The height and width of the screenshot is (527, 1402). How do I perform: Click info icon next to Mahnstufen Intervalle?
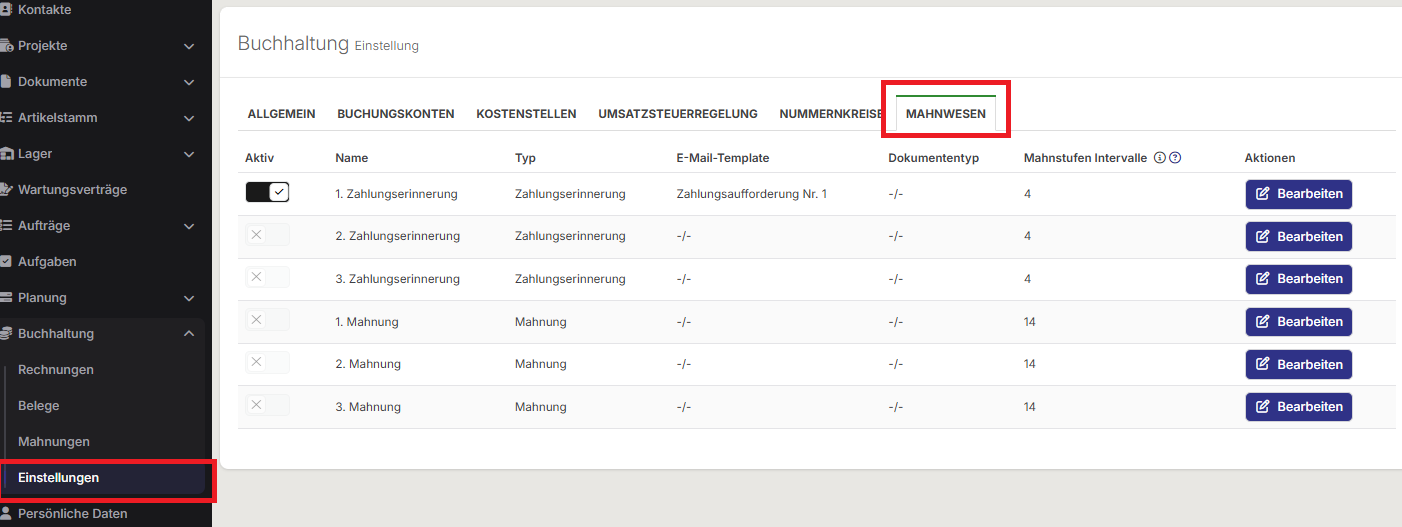[x=1160, y=158]
